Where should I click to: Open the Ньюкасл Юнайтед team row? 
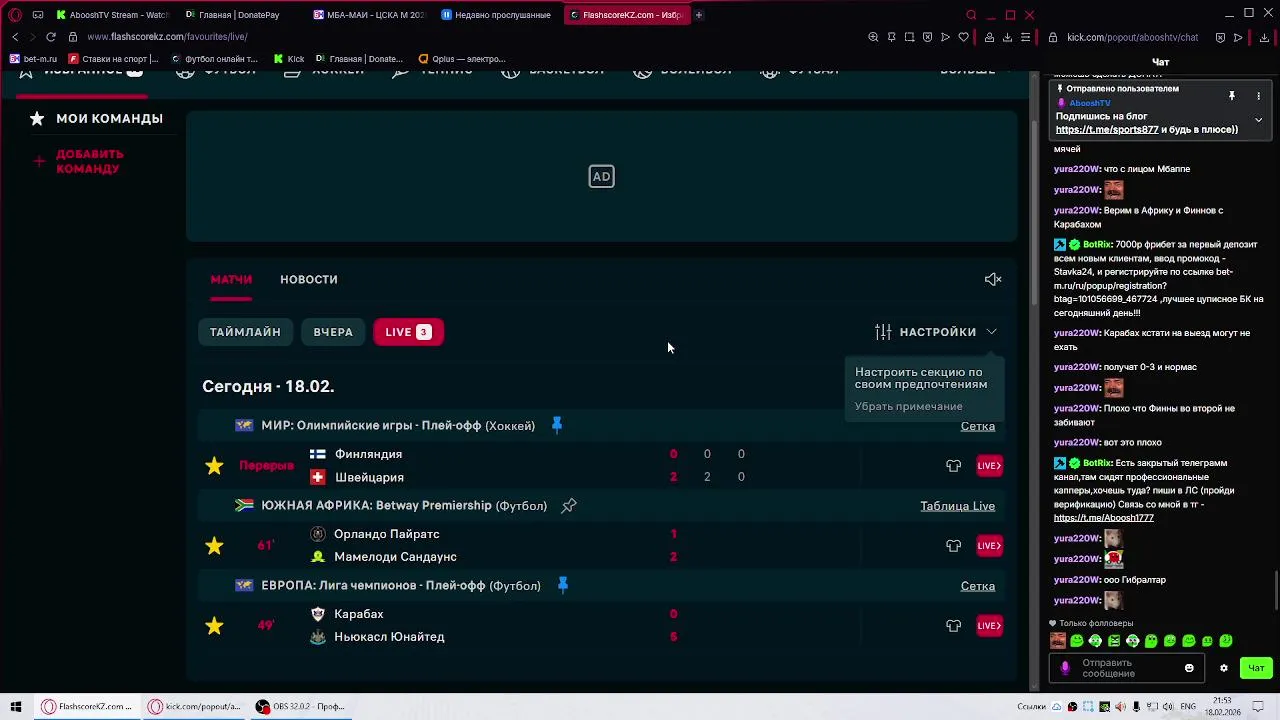pos(389,637)
